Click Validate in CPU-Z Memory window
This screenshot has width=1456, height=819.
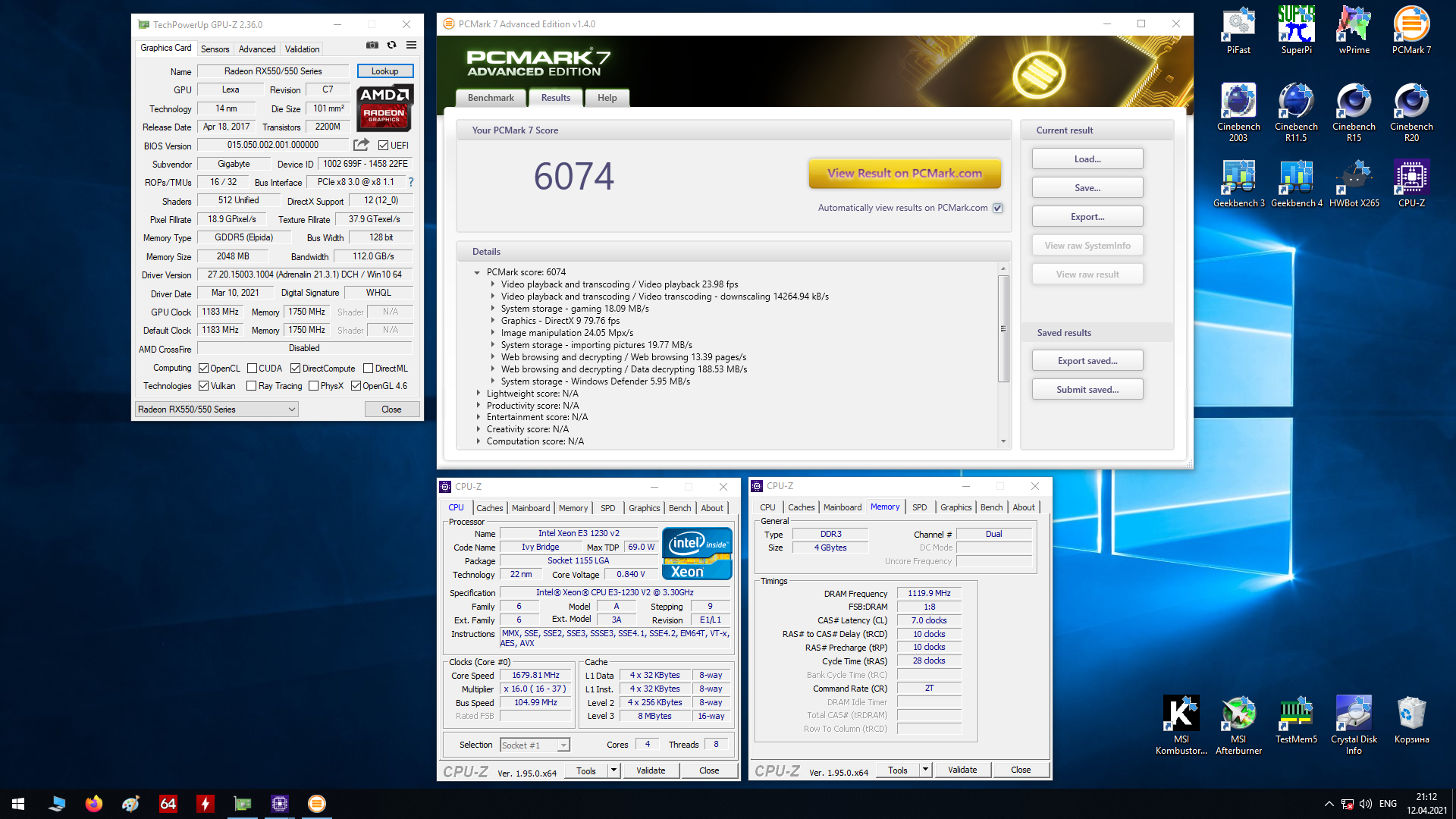962,770
